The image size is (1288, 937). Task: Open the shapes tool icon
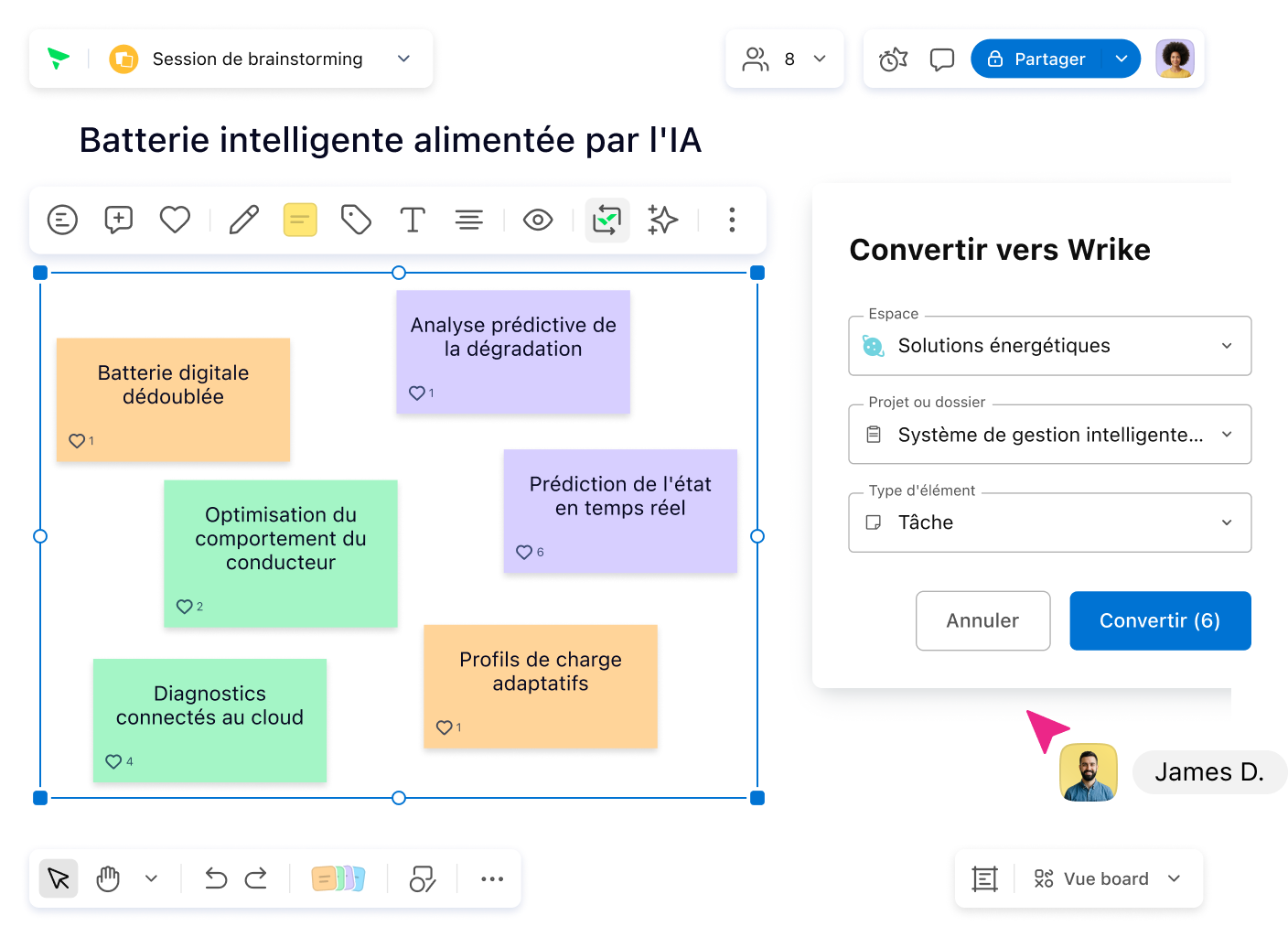423,878
